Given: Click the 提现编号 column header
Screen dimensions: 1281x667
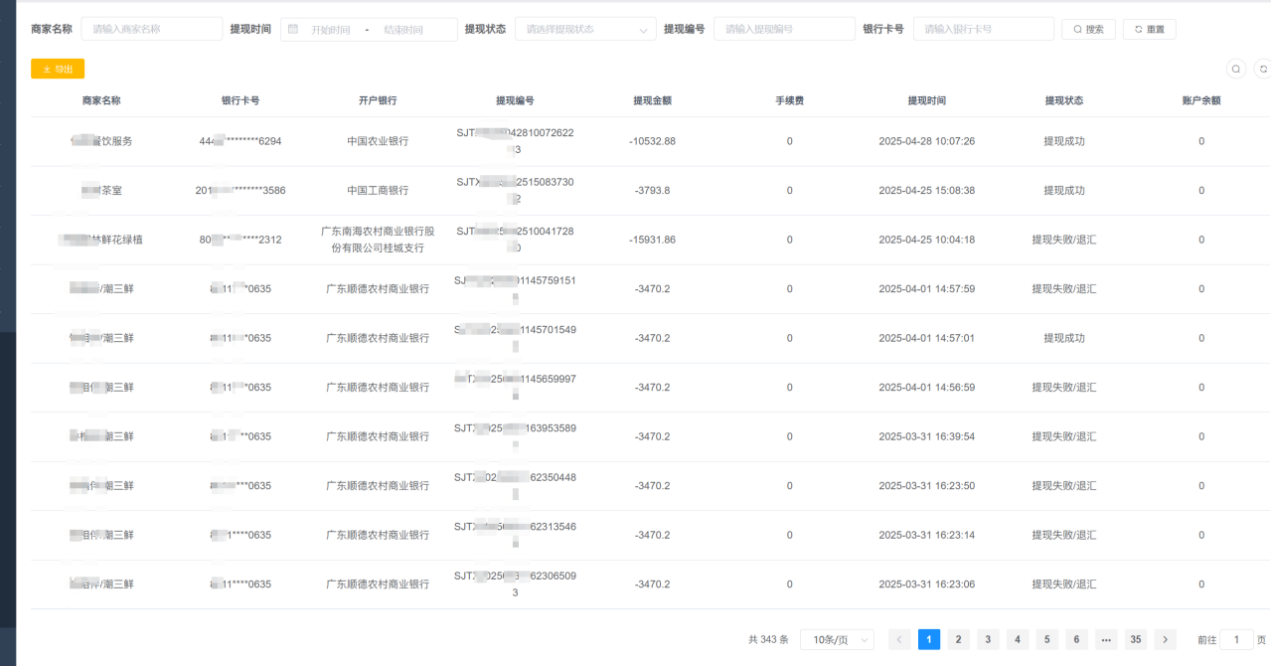Looking at the screenshot, I should (515, 101).
